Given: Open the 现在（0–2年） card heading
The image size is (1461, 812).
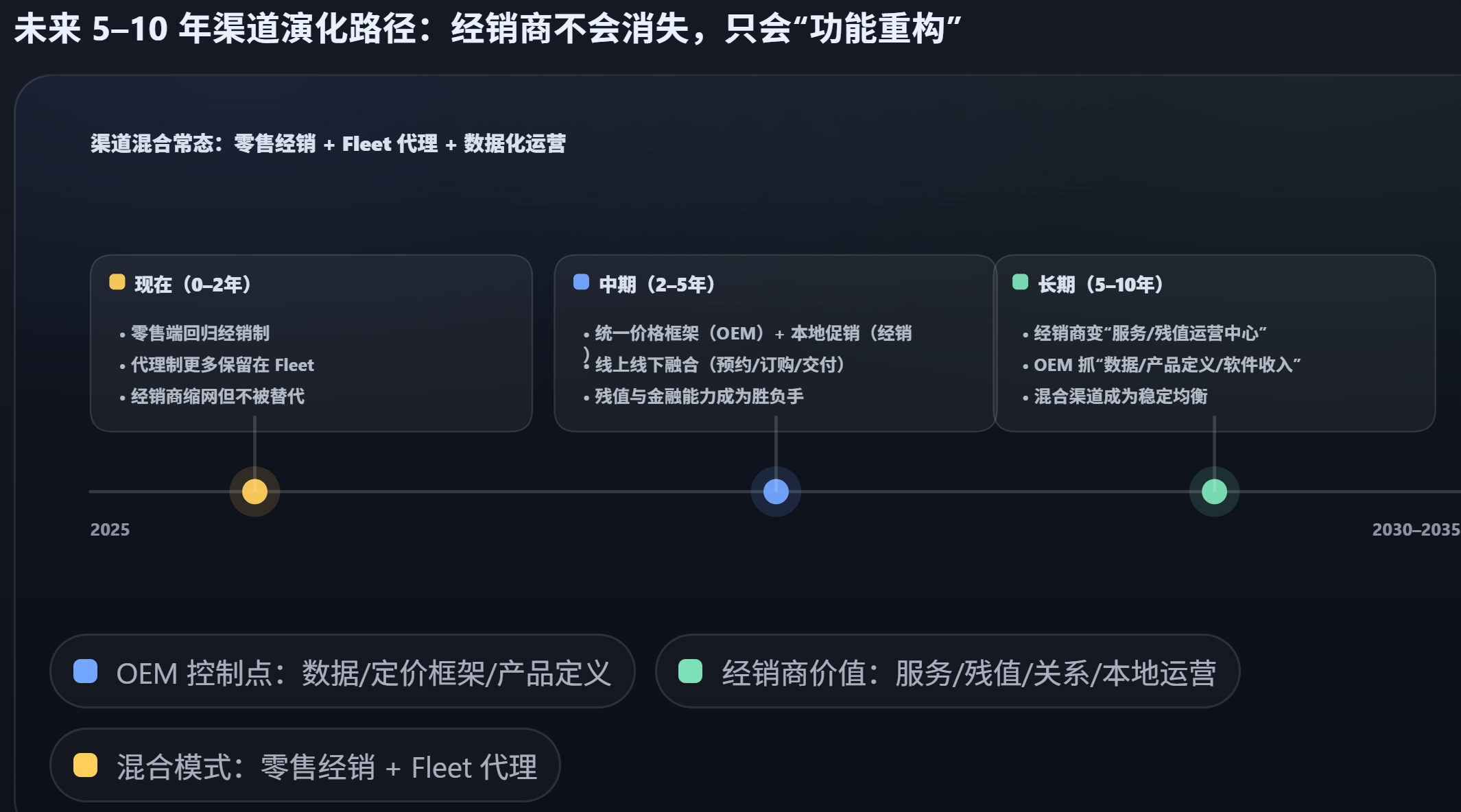Looking at the screenshot, I should [x=193, y=285].
